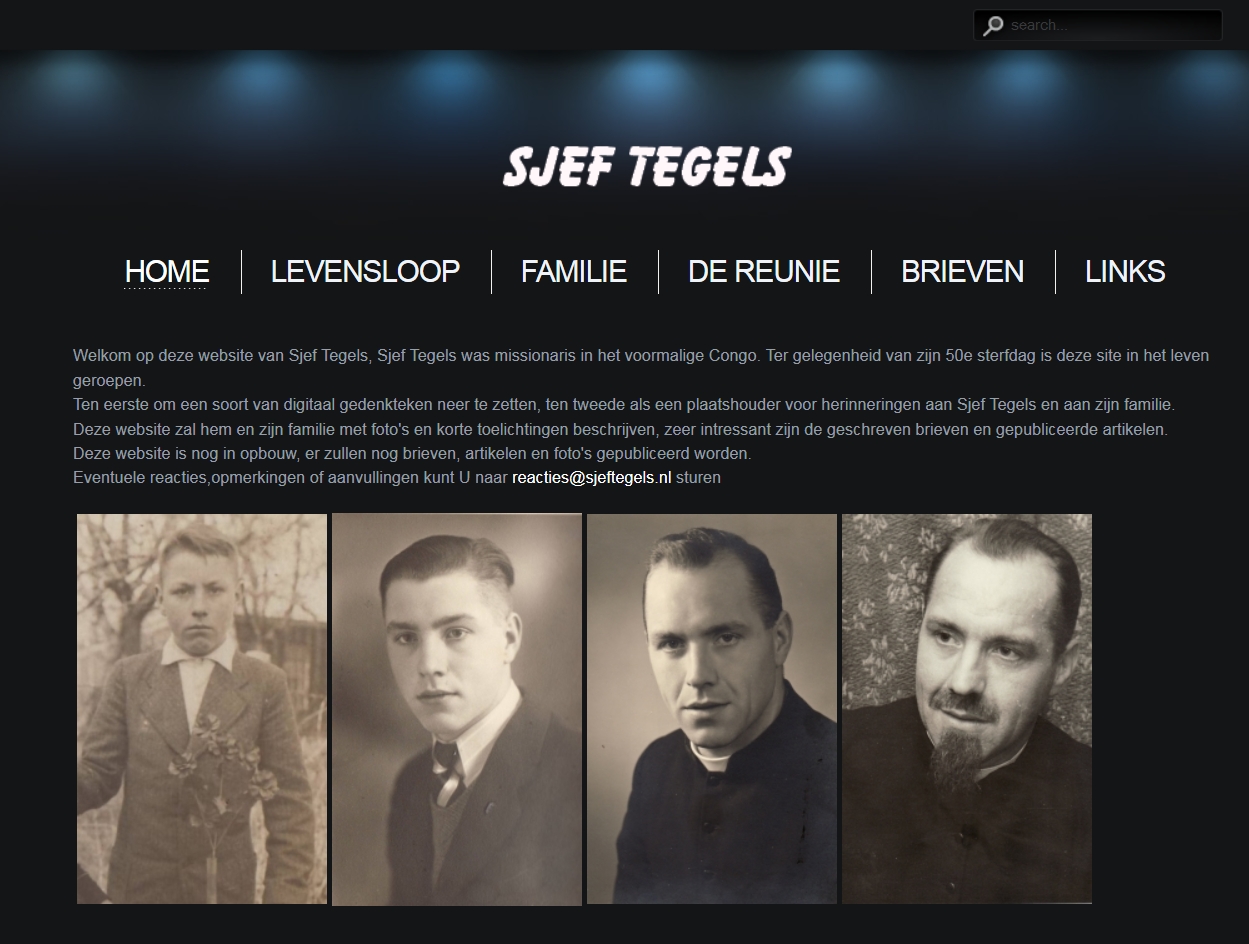Viewport: 1249px width, 944px height.
Task: View the photo with clerical collar
Action: click(712, 709)
